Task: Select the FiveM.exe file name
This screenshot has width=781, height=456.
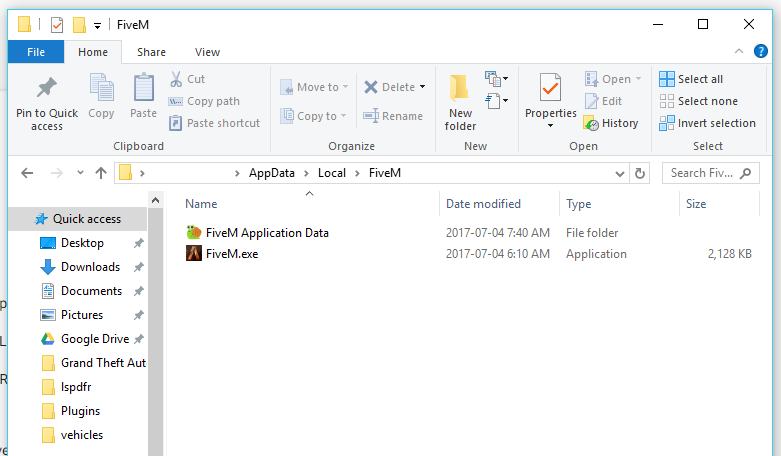Action: coord(232,254)
